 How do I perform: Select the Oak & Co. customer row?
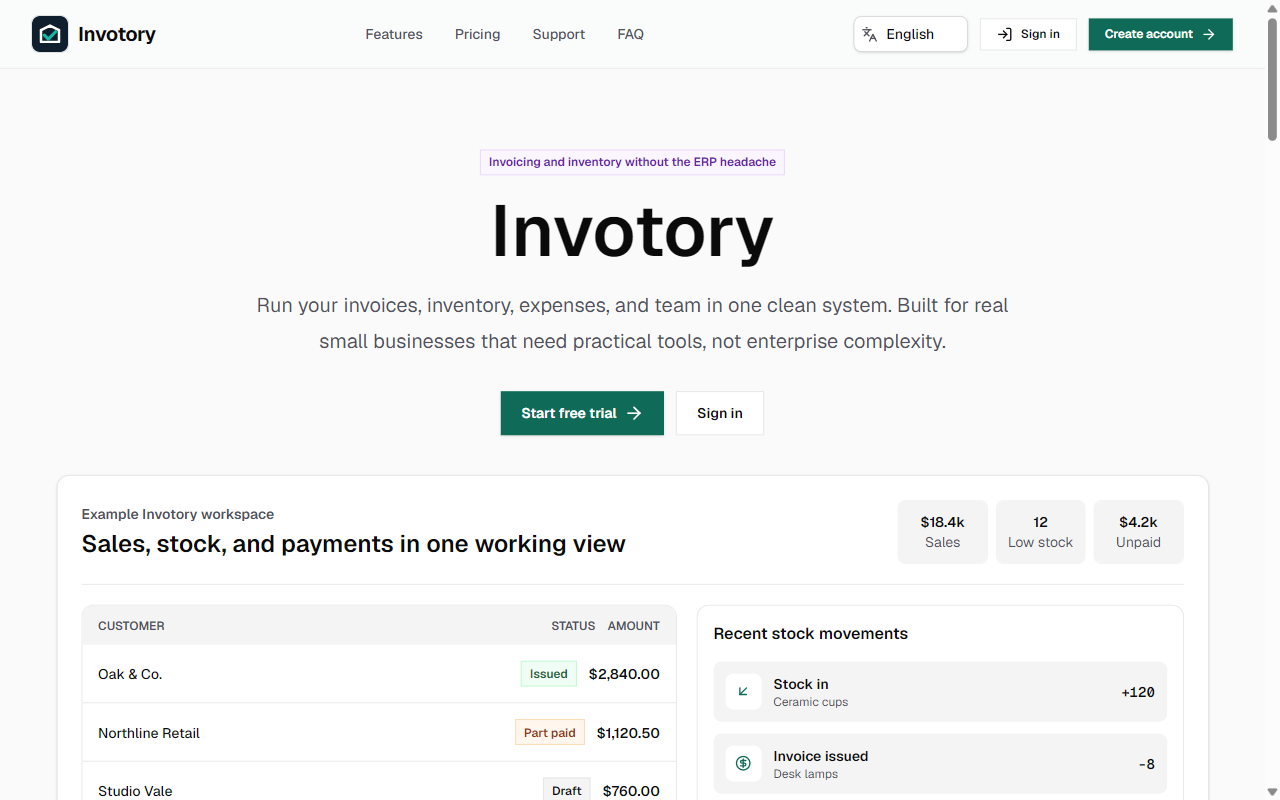(x=379, y=674)
